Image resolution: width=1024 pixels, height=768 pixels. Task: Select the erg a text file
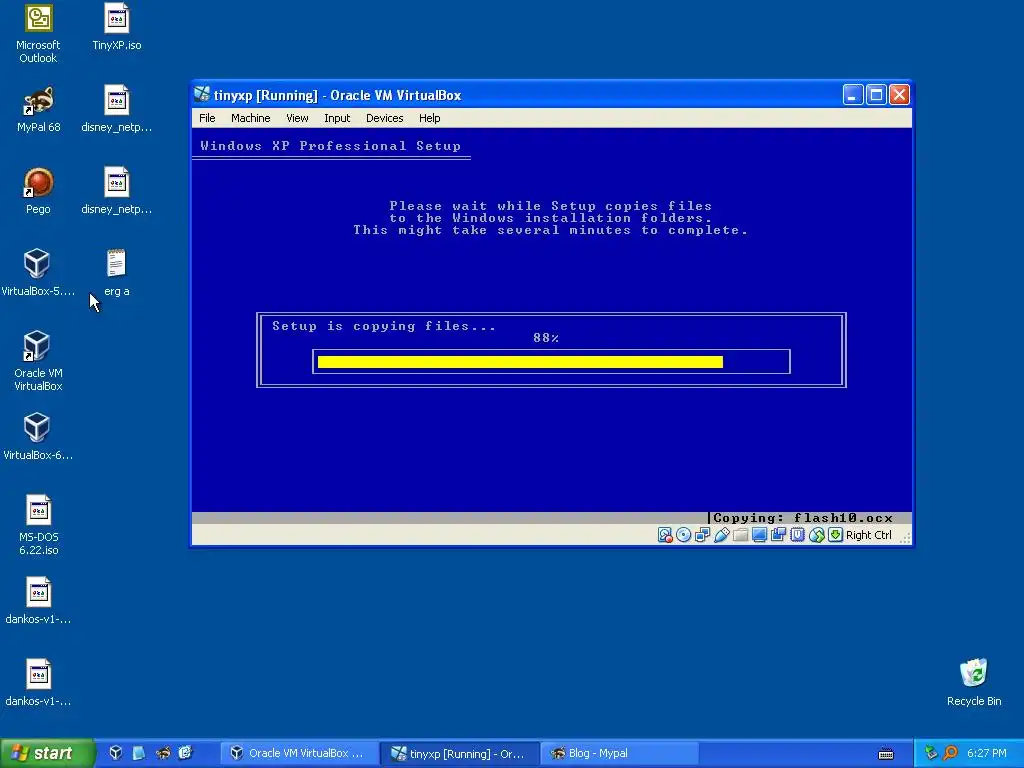coord(117,273)
